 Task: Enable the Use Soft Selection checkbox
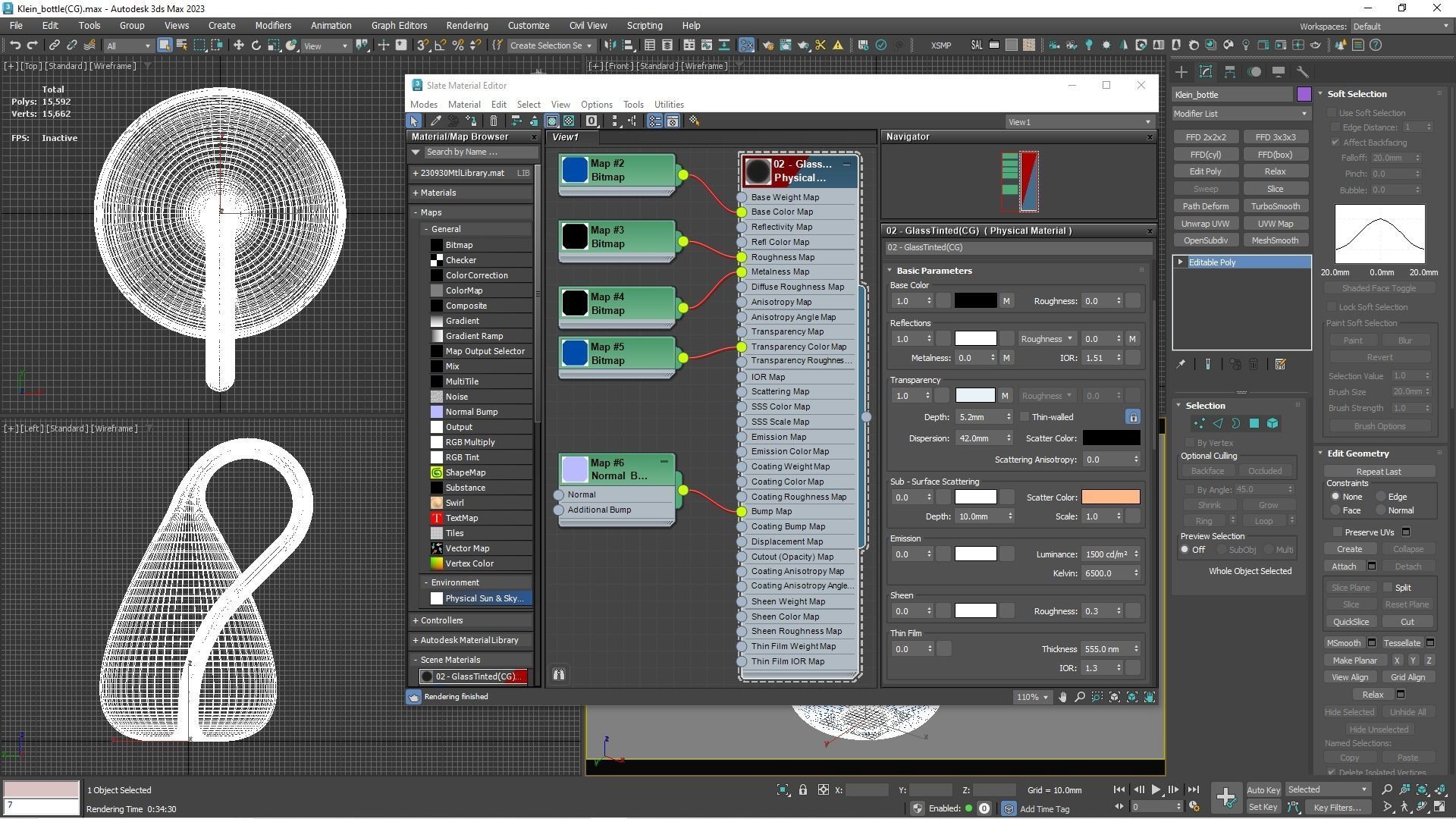tap(1332, 113)
